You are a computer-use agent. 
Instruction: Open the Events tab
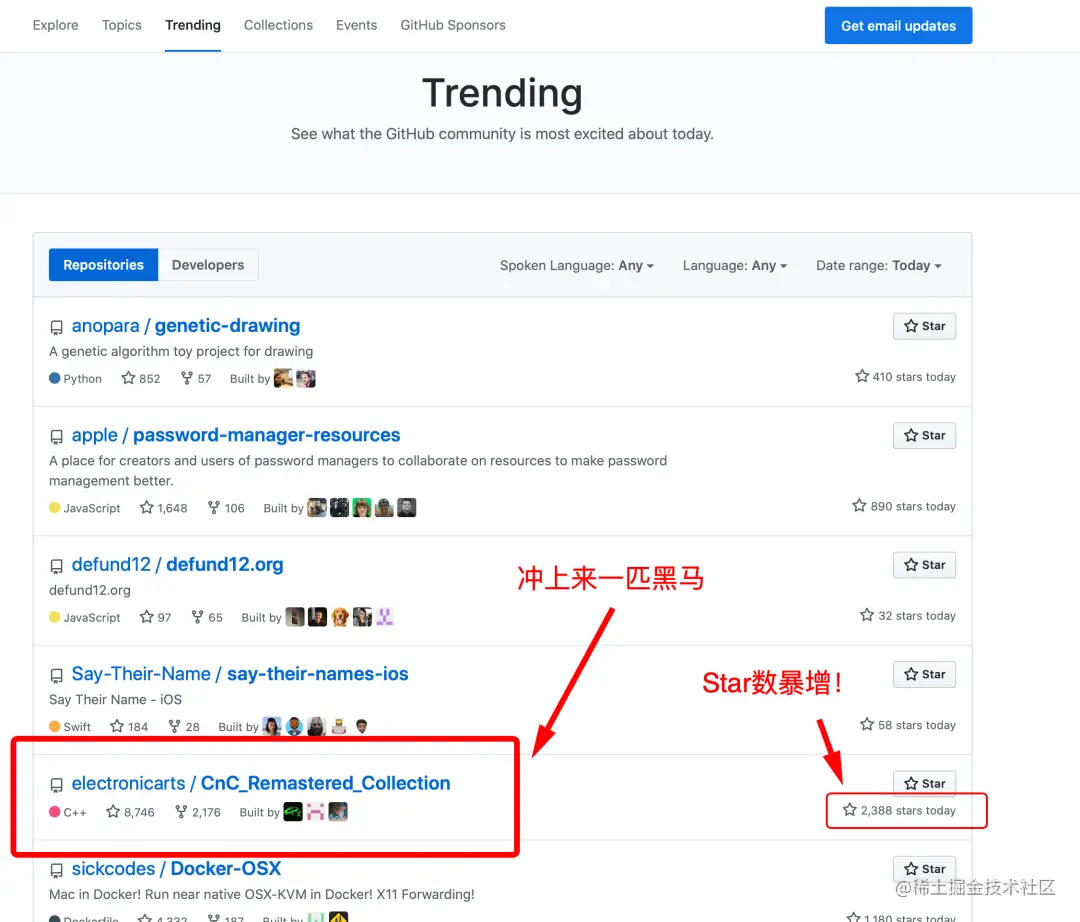coord(356,25)
